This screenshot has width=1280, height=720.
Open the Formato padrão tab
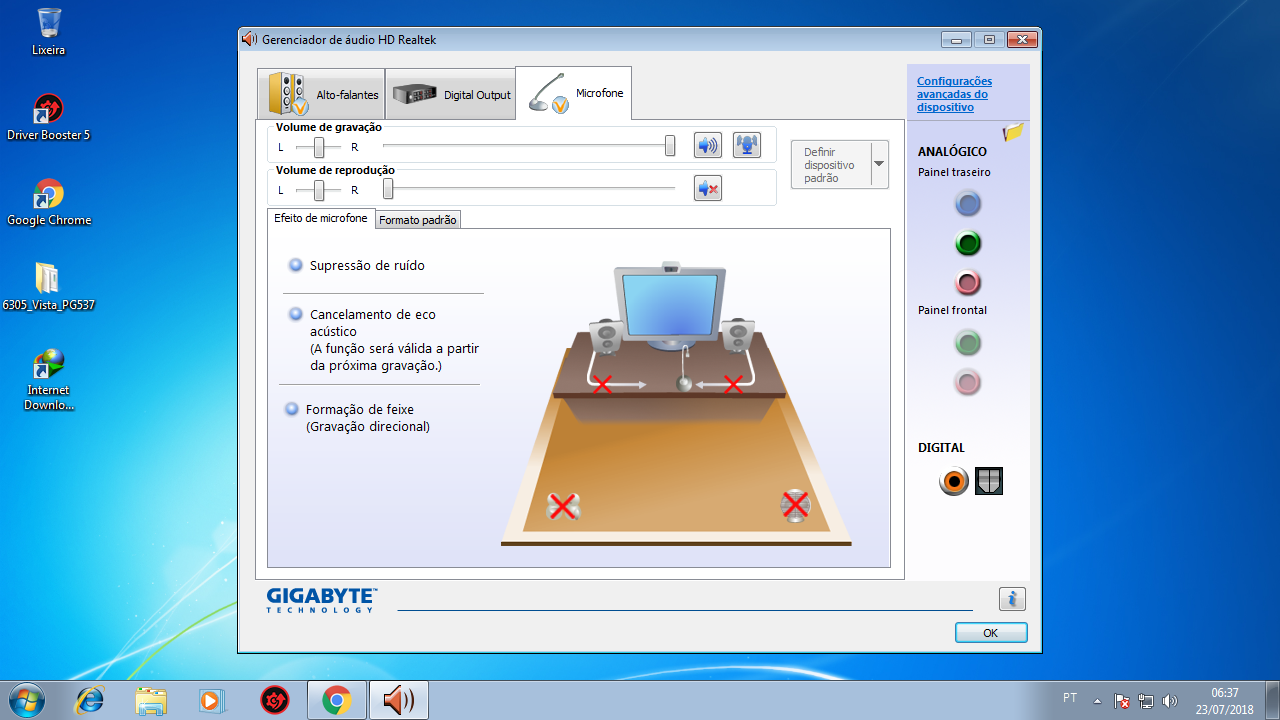418,220
